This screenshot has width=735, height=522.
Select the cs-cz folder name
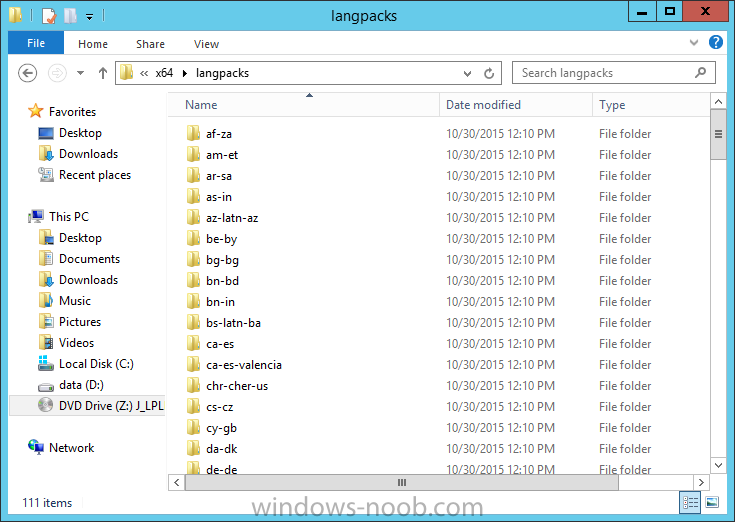tap(219, 407)
